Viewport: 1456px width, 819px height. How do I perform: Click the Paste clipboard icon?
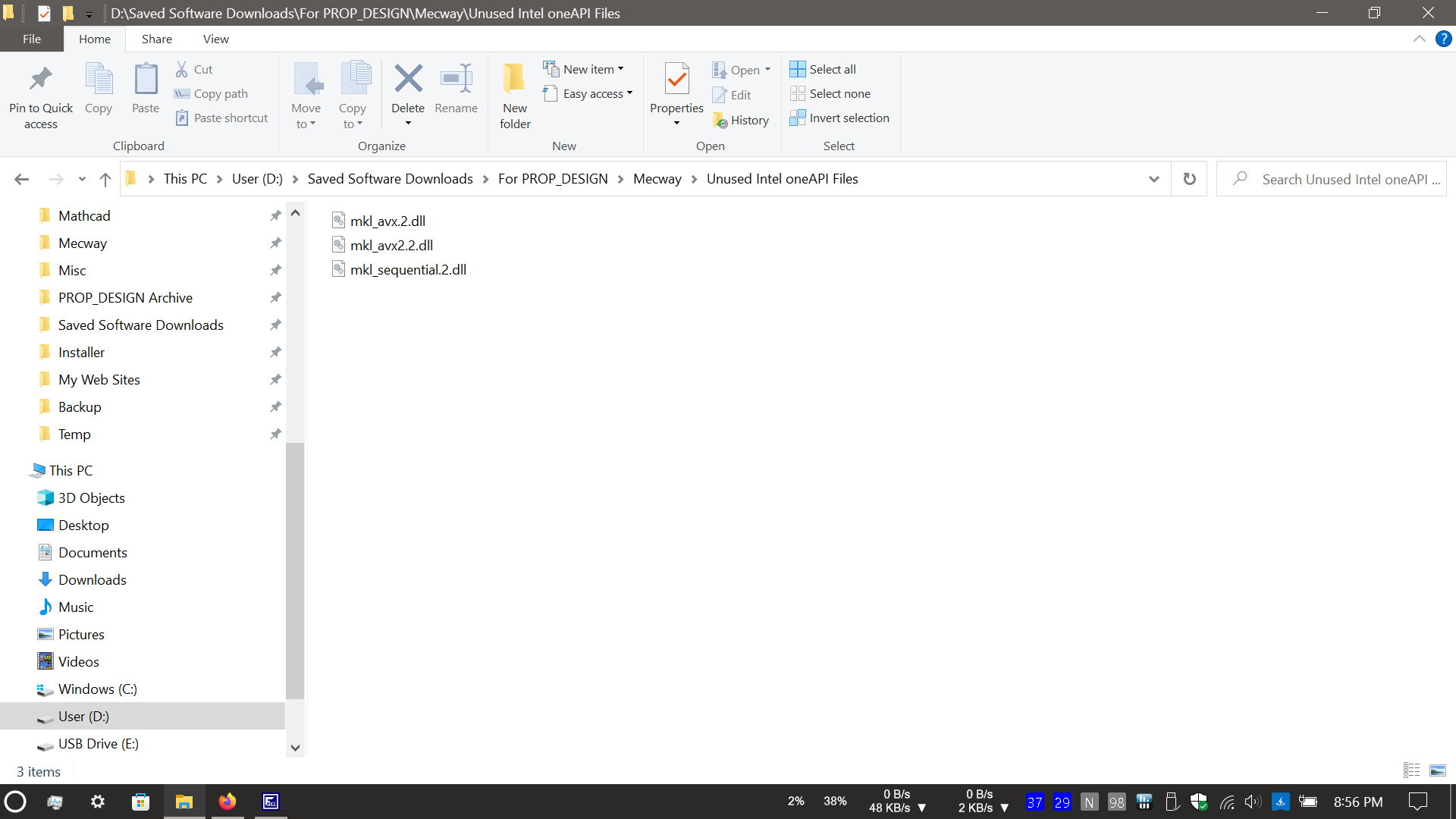point(146,79)
